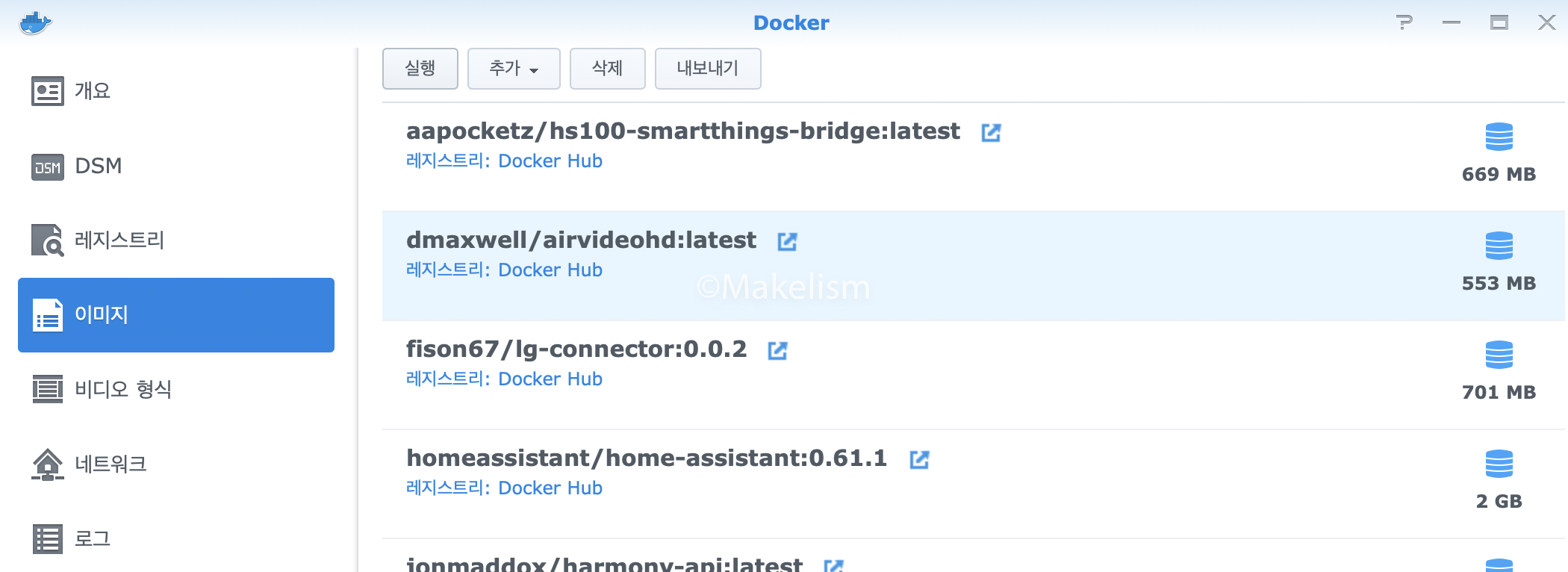Open the 네트워크 section
This screenshot has height=572, width=1568.
[x=176, y=464]
